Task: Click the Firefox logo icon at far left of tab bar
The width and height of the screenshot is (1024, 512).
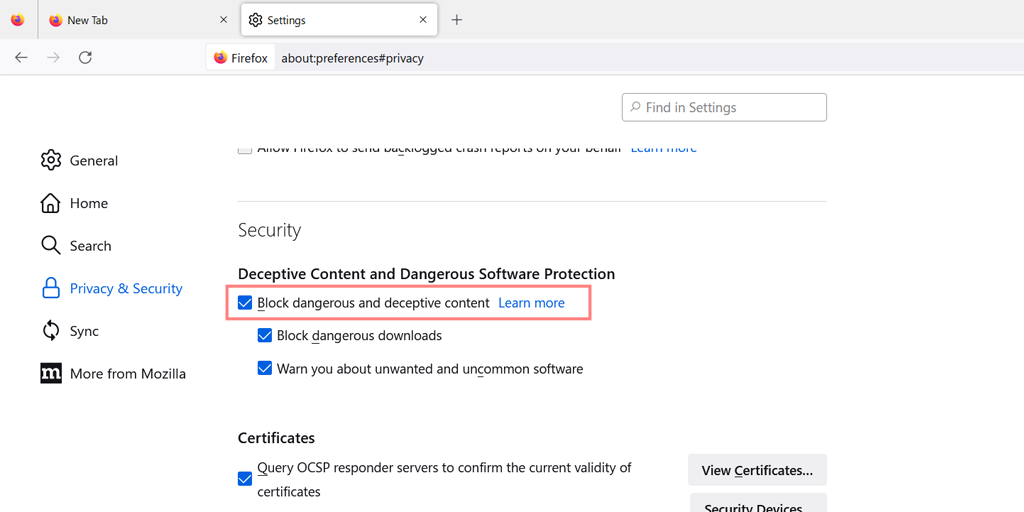Action: 18,20
